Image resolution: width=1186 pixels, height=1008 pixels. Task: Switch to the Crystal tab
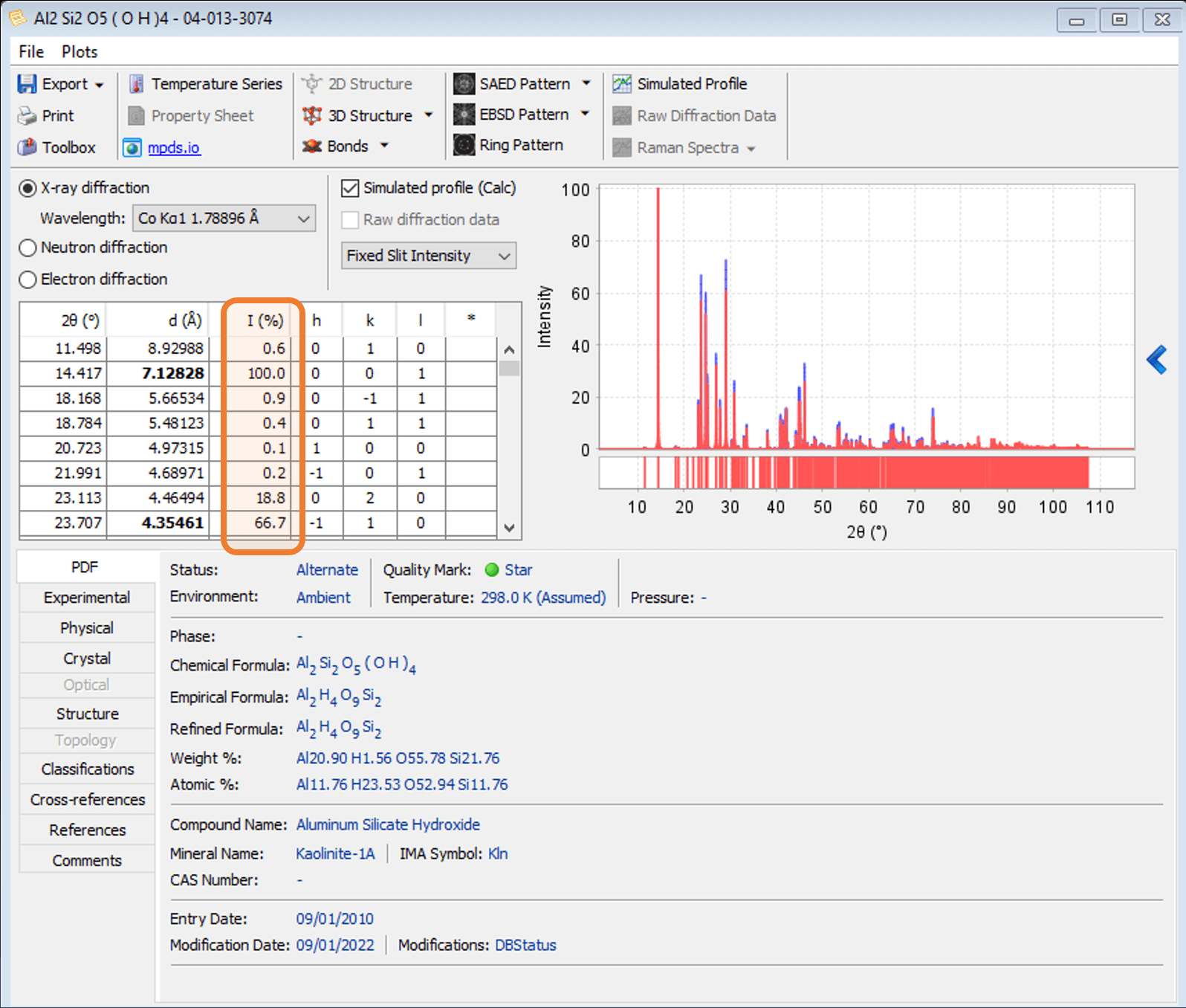click(x=87, y=659)
